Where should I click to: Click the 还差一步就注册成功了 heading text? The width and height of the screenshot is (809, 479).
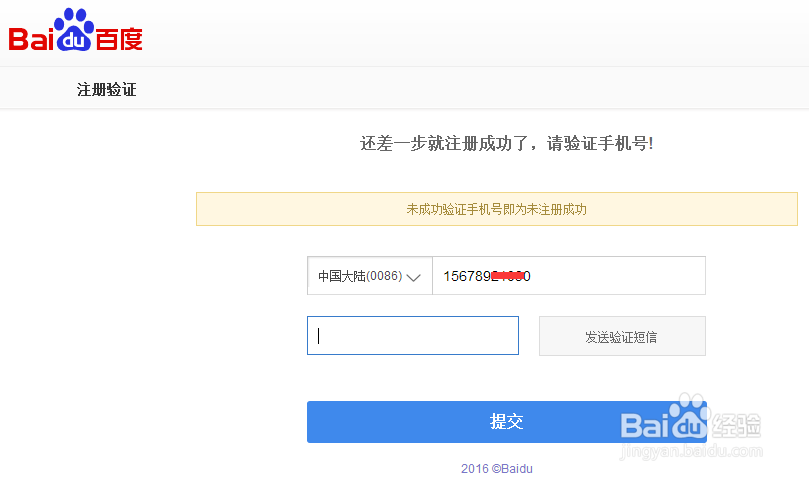click(x=506, y=143)
